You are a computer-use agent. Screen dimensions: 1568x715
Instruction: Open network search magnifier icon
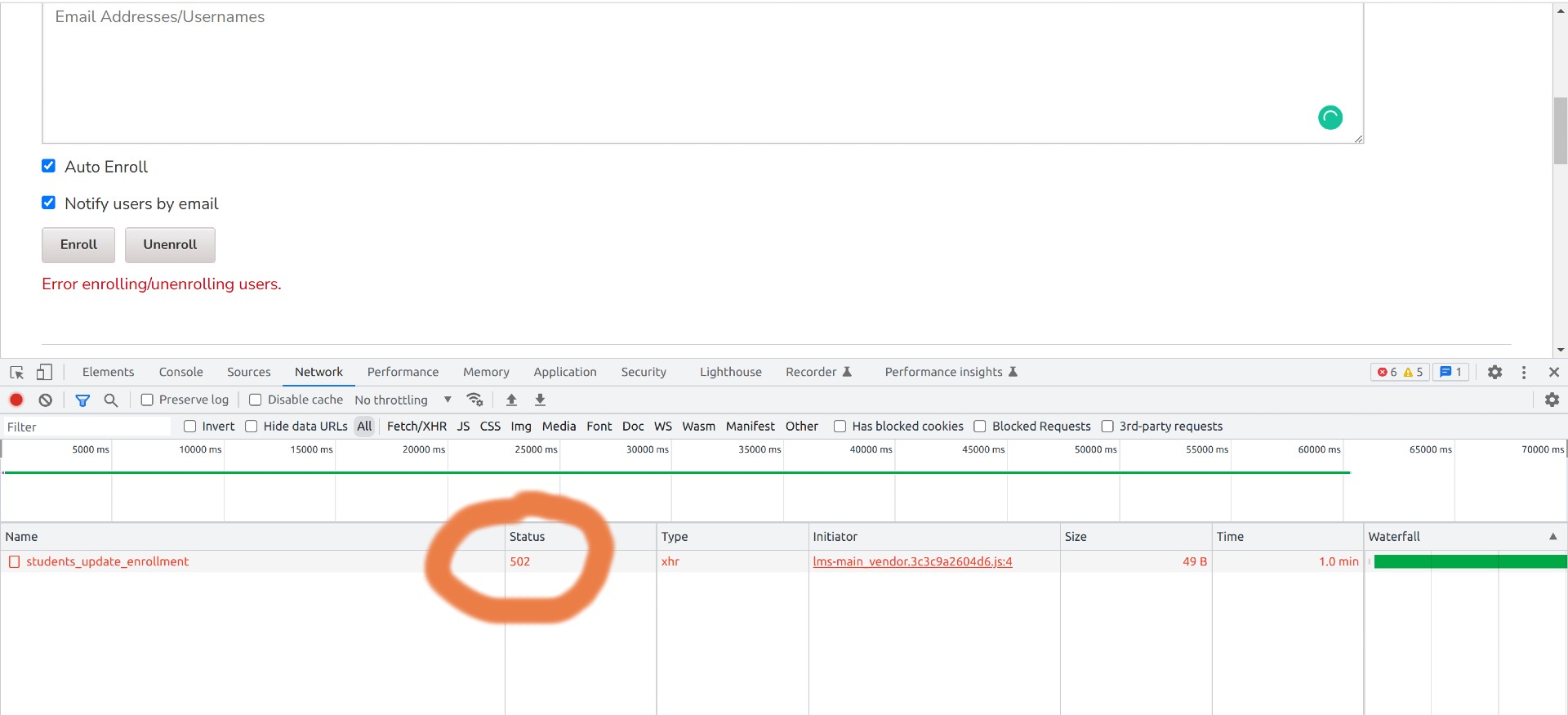point(111,400)
